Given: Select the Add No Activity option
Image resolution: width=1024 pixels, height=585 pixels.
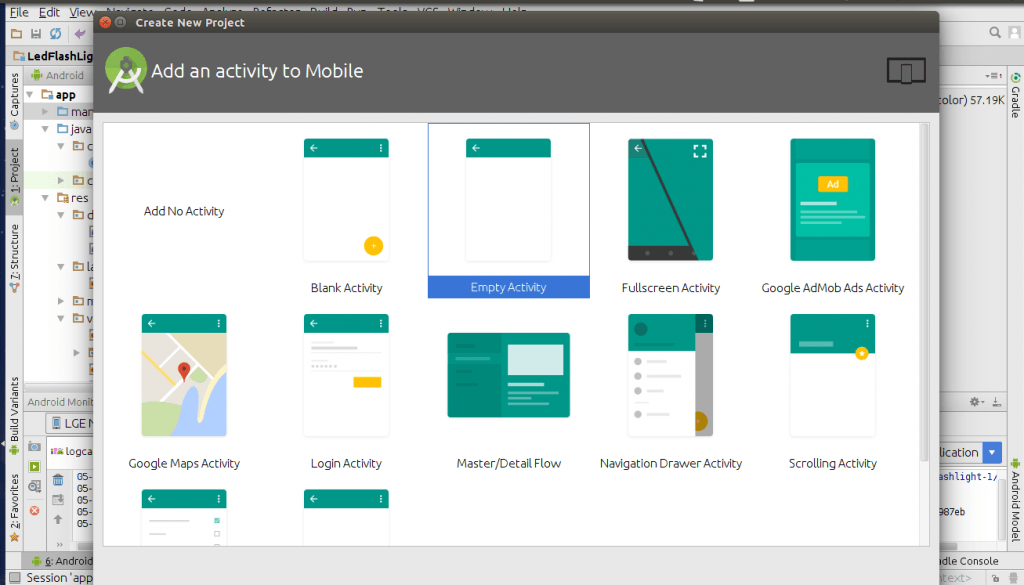Looking at the screenshot, I should (184, 211).
